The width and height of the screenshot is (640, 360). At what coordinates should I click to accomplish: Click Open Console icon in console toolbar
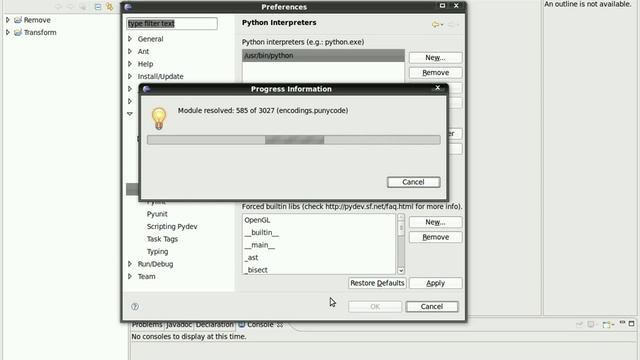click(608, 324)
